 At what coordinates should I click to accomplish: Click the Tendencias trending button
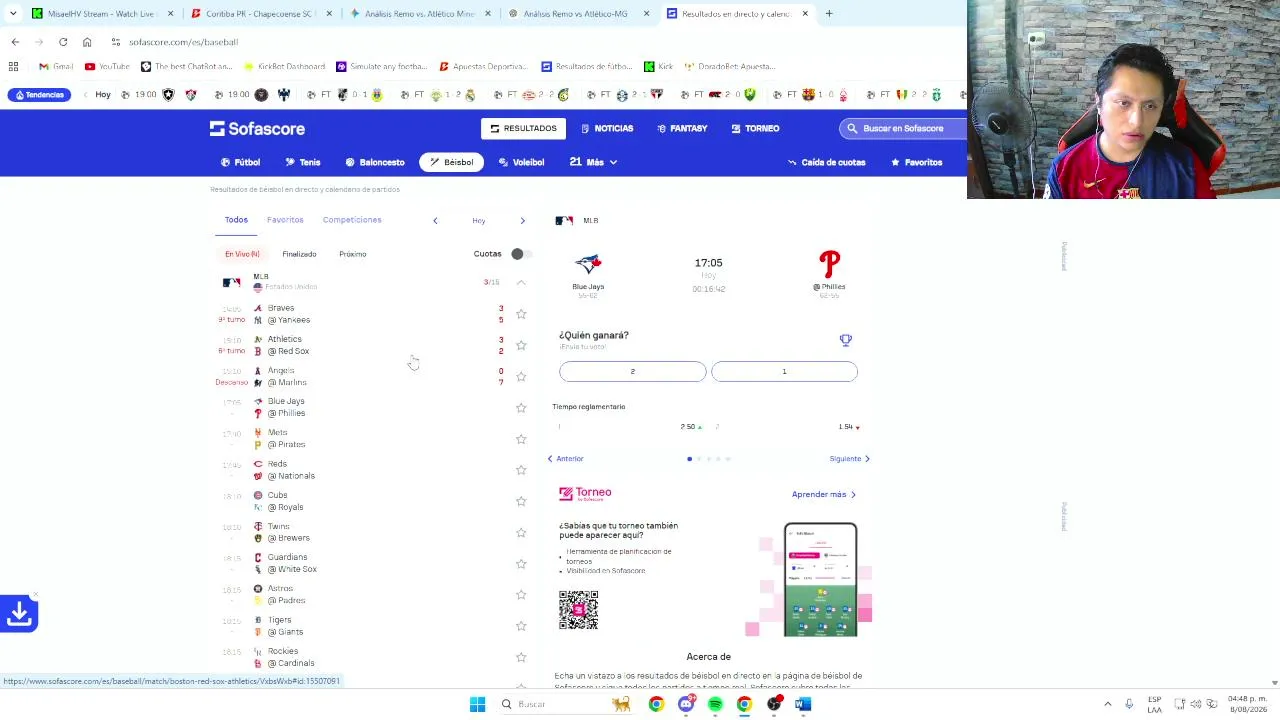point(38,95)
